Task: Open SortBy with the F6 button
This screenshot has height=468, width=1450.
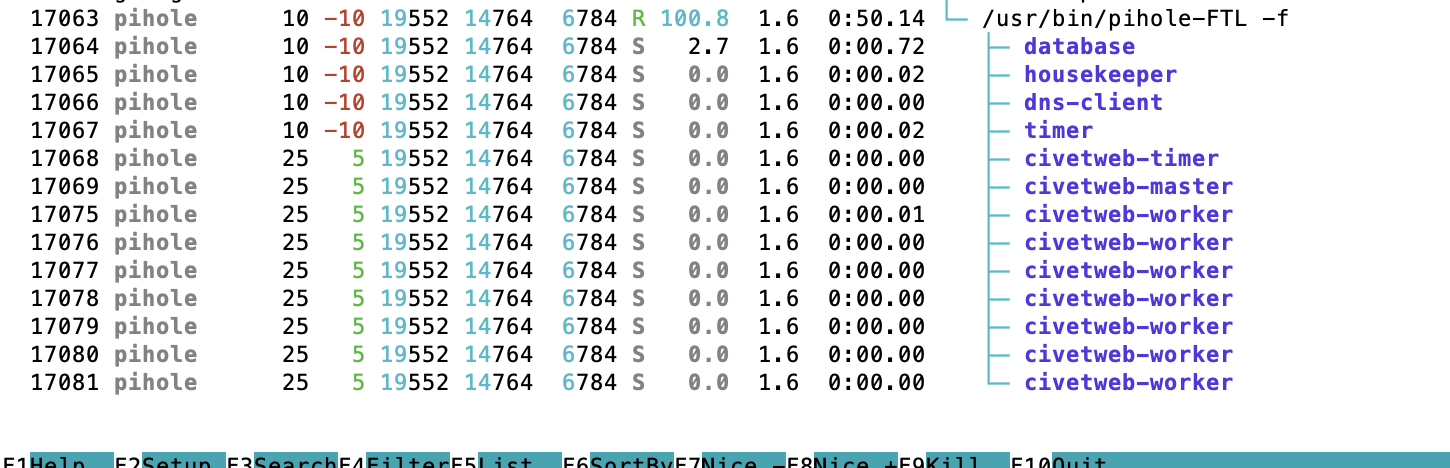Action: [x=618, y=461]
